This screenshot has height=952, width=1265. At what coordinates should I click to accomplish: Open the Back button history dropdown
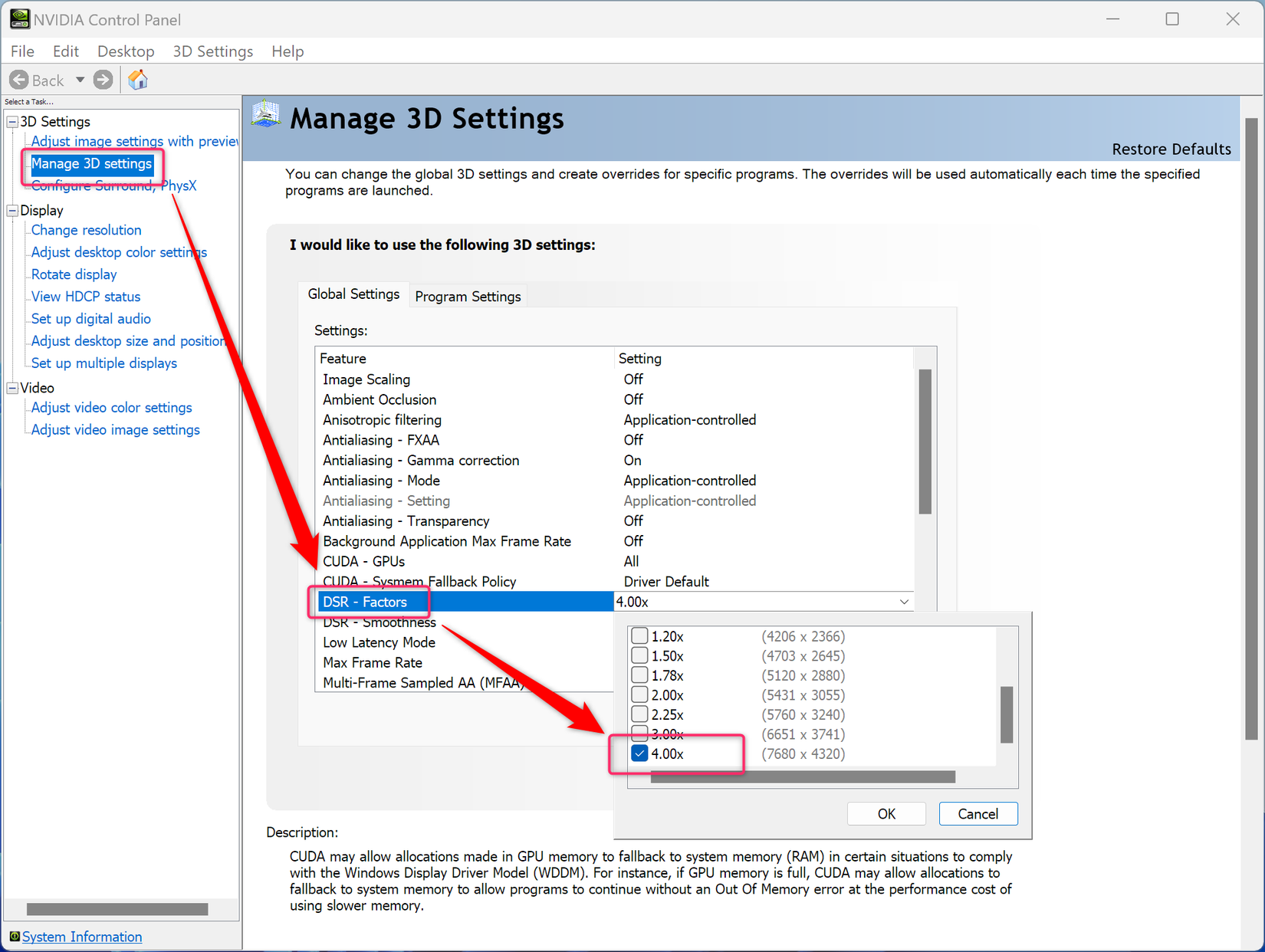80,79
